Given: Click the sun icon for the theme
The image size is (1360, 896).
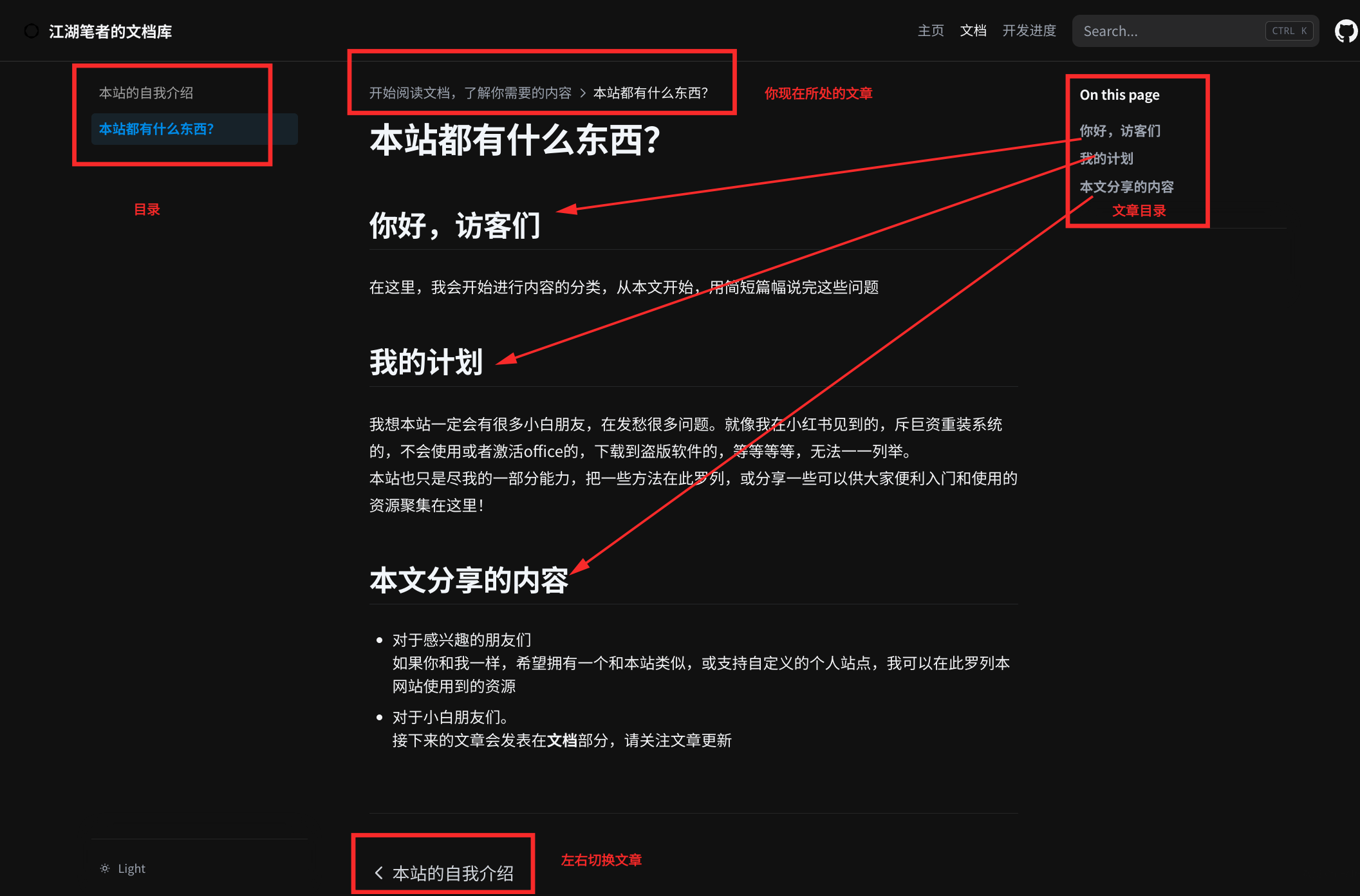Looking at the screenshot, I should (105, 868).
